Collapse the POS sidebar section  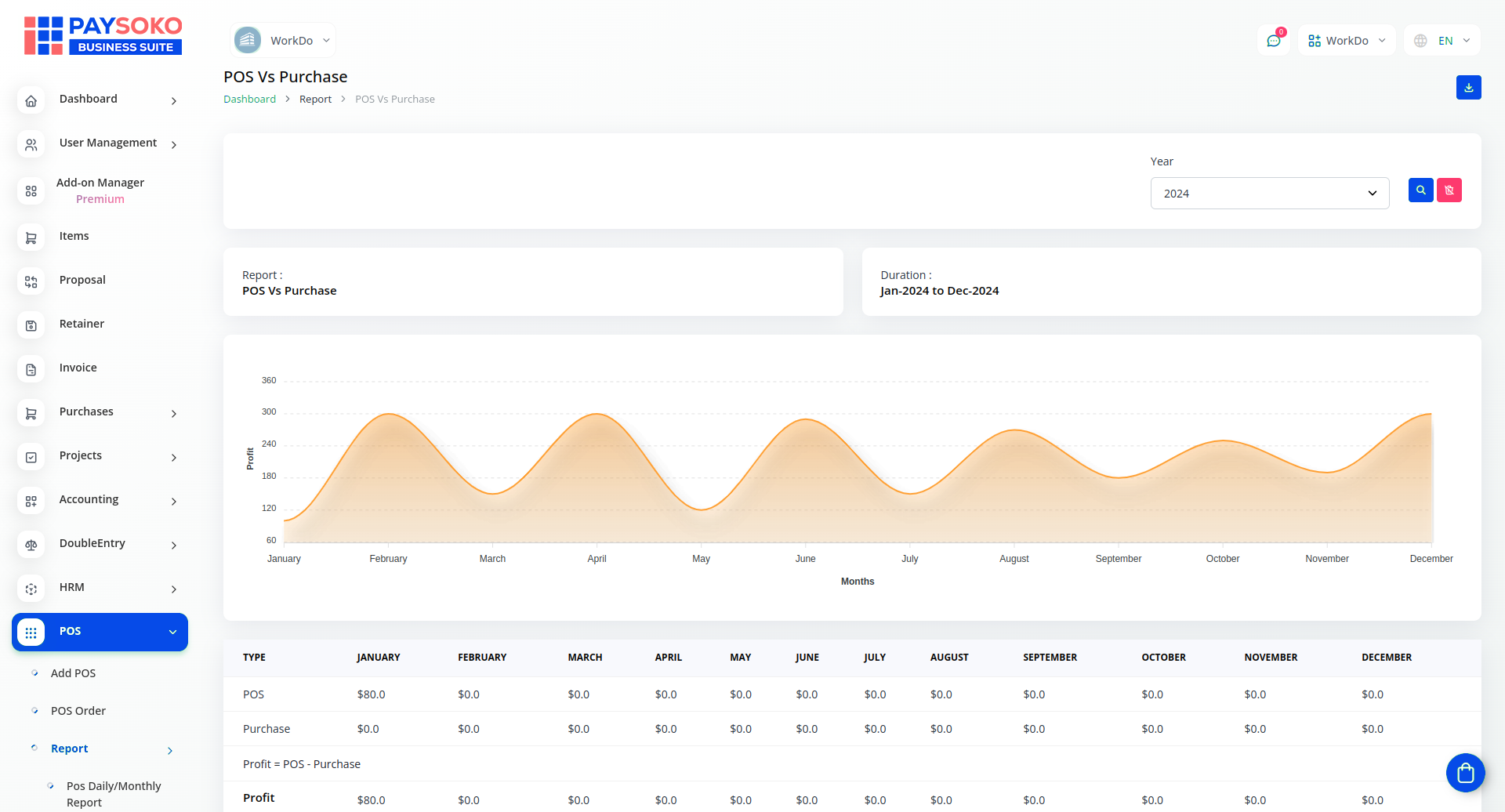pos(172,633)
